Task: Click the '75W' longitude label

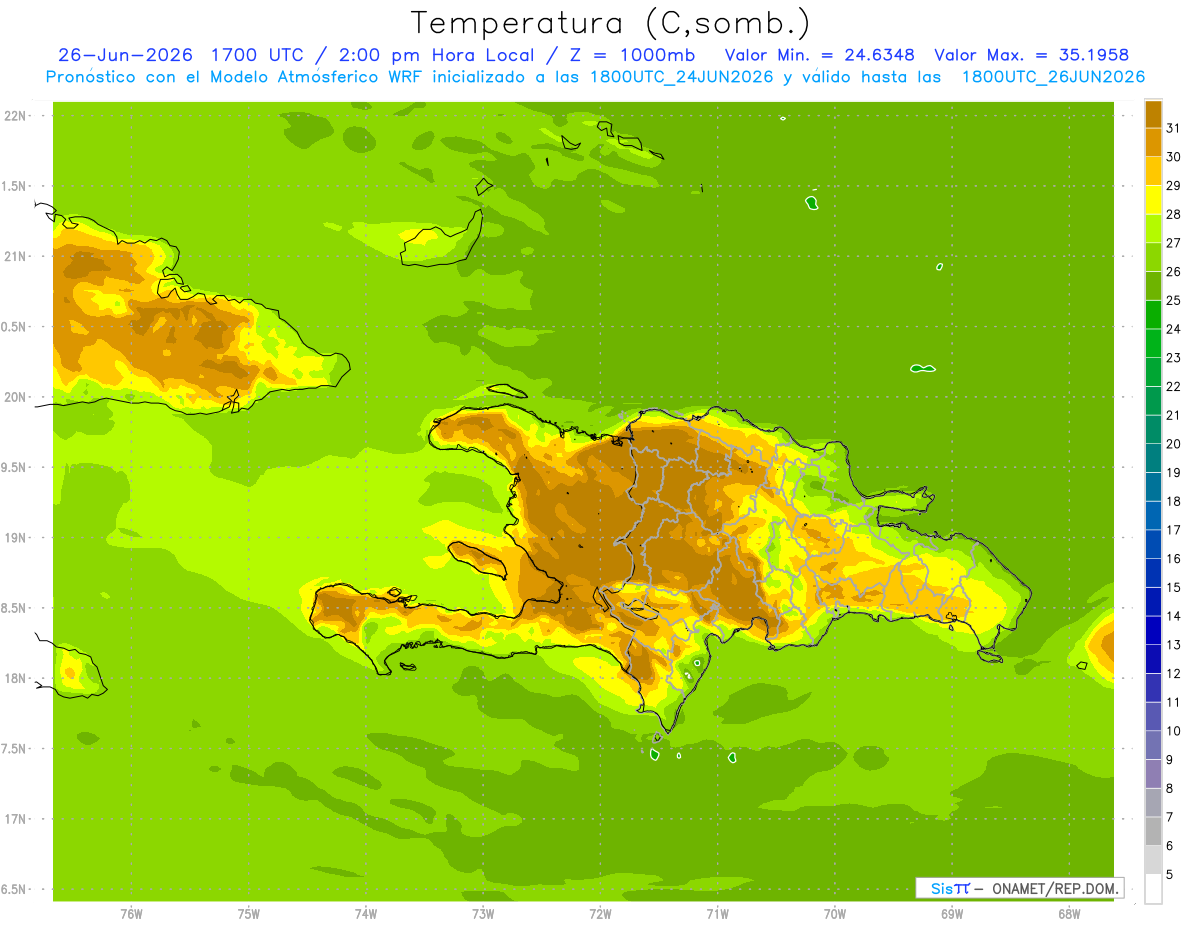Action: tap(249, 914)
